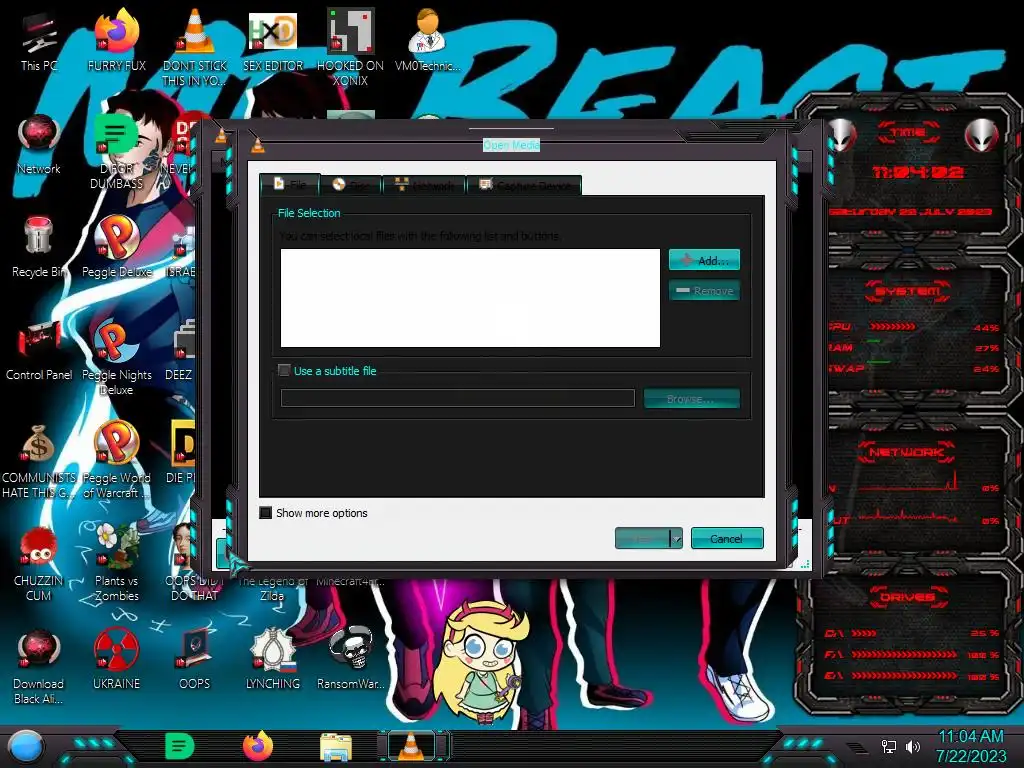The height and width of the screenshot is (768, 1024).
Task: Click the Add... button
Action: click(704, 260)
